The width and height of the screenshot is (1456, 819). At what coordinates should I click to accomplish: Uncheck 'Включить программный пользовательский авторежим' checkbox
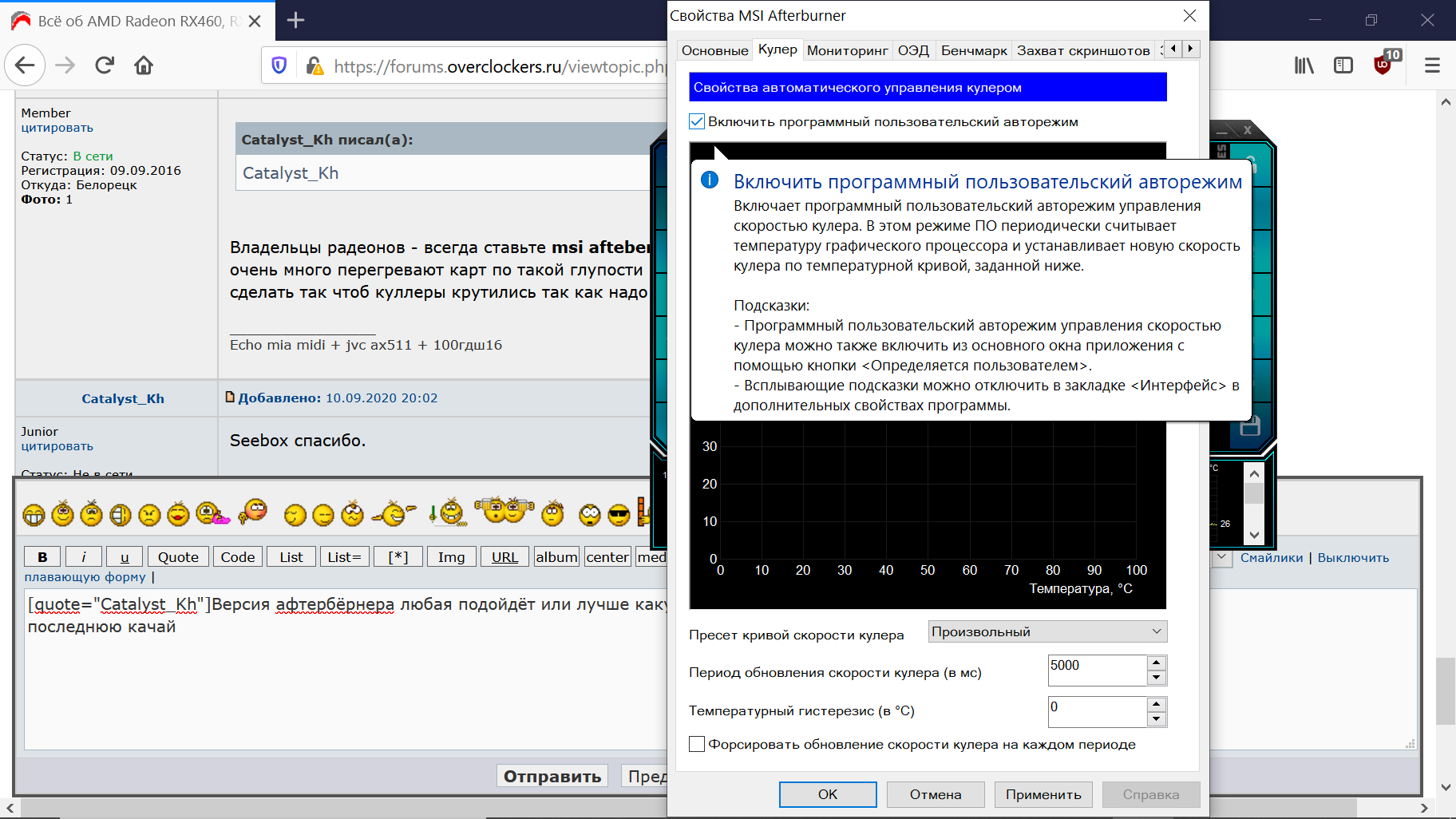click(697, 121)
